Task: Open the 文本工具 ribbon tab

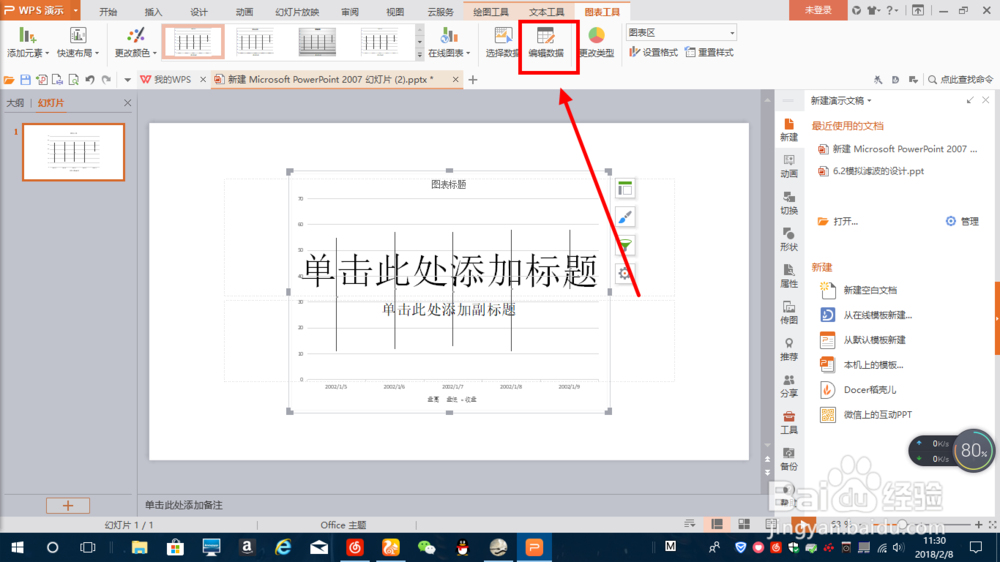Action: [x=547, y=11]
